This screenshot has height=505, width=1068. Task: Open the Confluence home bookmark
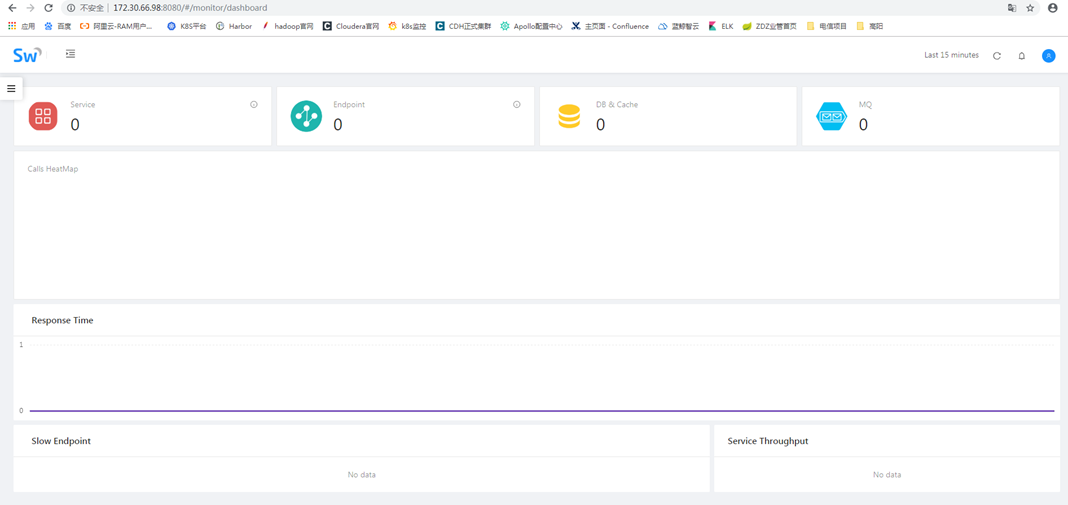[610, 26]
